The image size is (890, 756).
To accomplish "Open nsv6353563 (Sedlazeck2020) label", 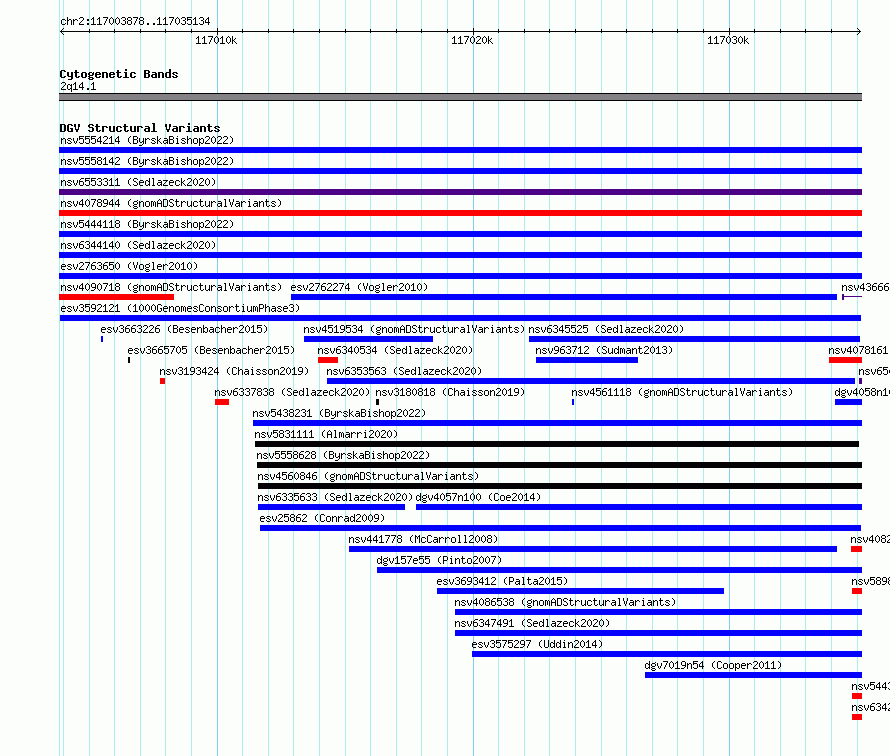I will (404, 371).
